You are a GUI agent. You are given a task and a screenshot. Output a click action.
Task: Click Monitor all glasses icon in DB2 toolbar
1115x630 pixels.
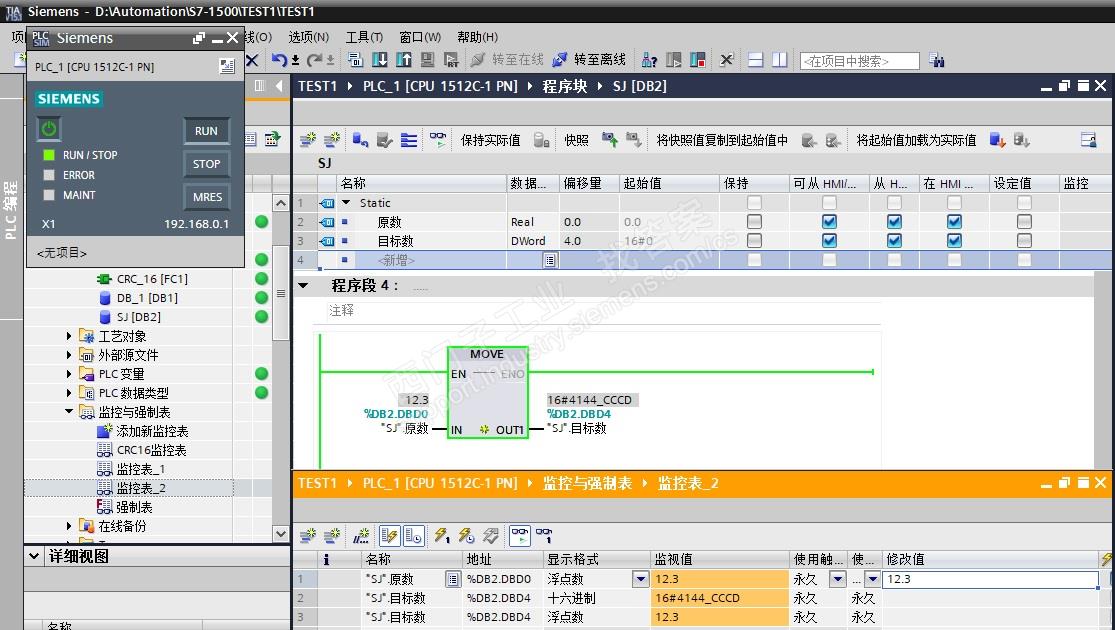438,139
